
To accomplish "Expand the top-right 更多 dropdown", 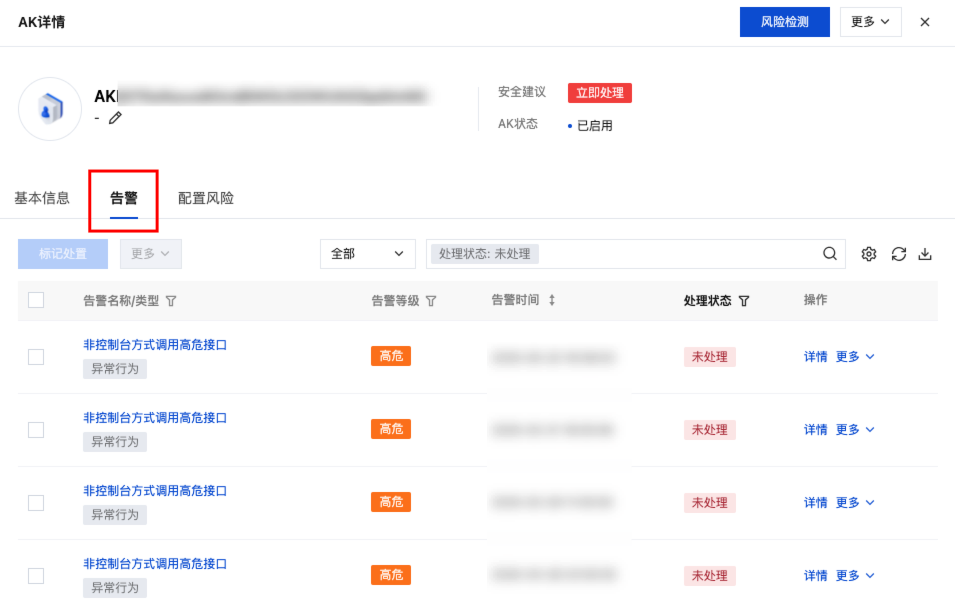I will click(x=870, y=22).
